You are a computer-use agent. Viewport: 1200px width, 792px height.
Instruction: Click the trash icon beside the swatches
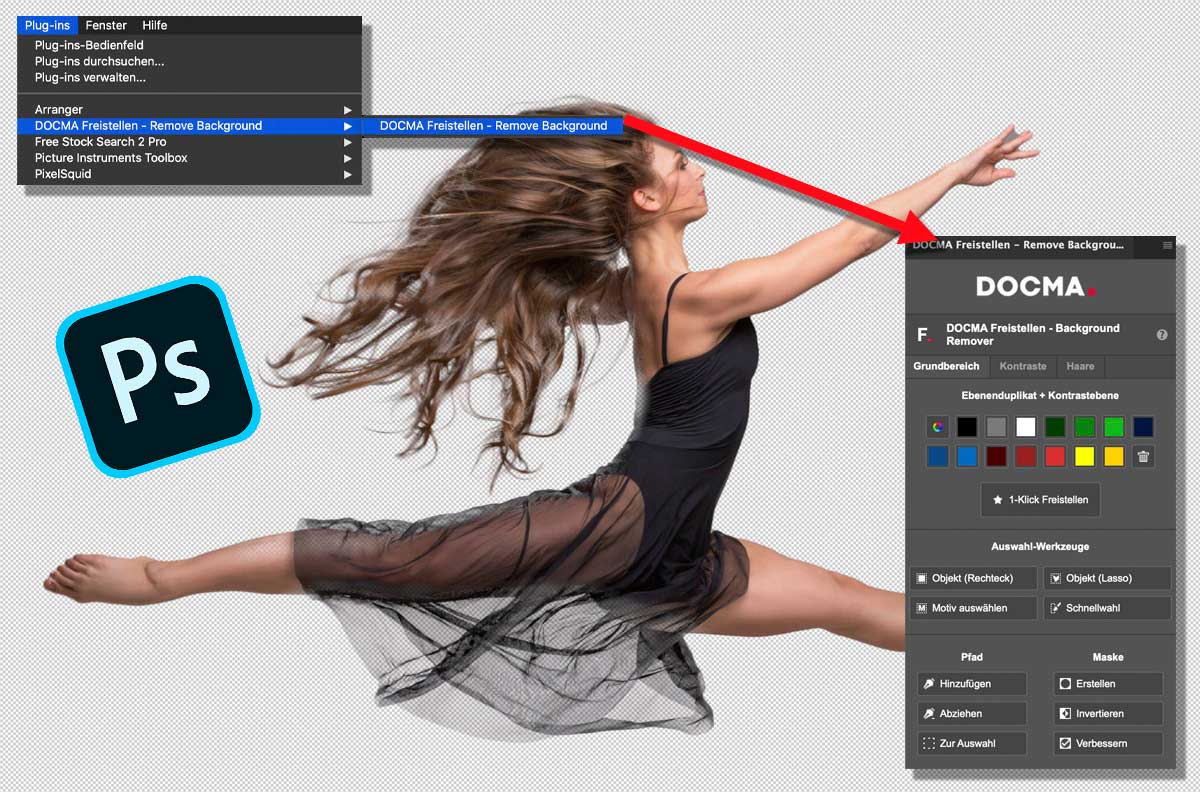1144,456
